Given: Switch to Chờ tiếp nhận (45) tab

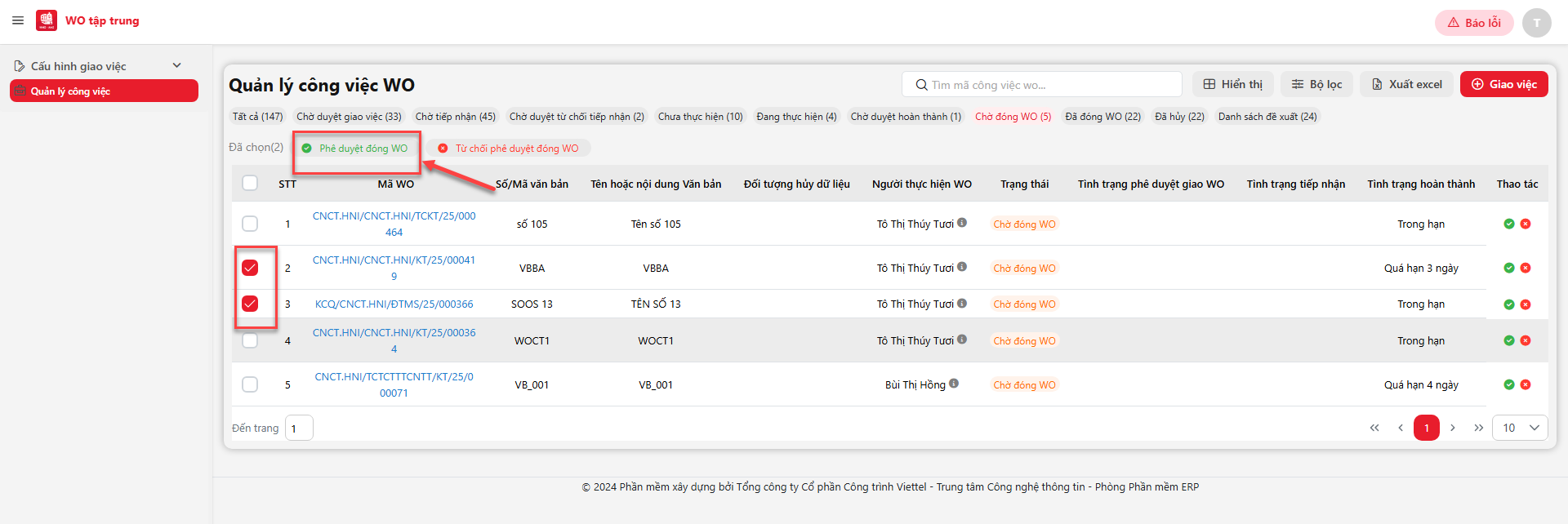Looking at the screenshot, I should (x=455, y=117).
